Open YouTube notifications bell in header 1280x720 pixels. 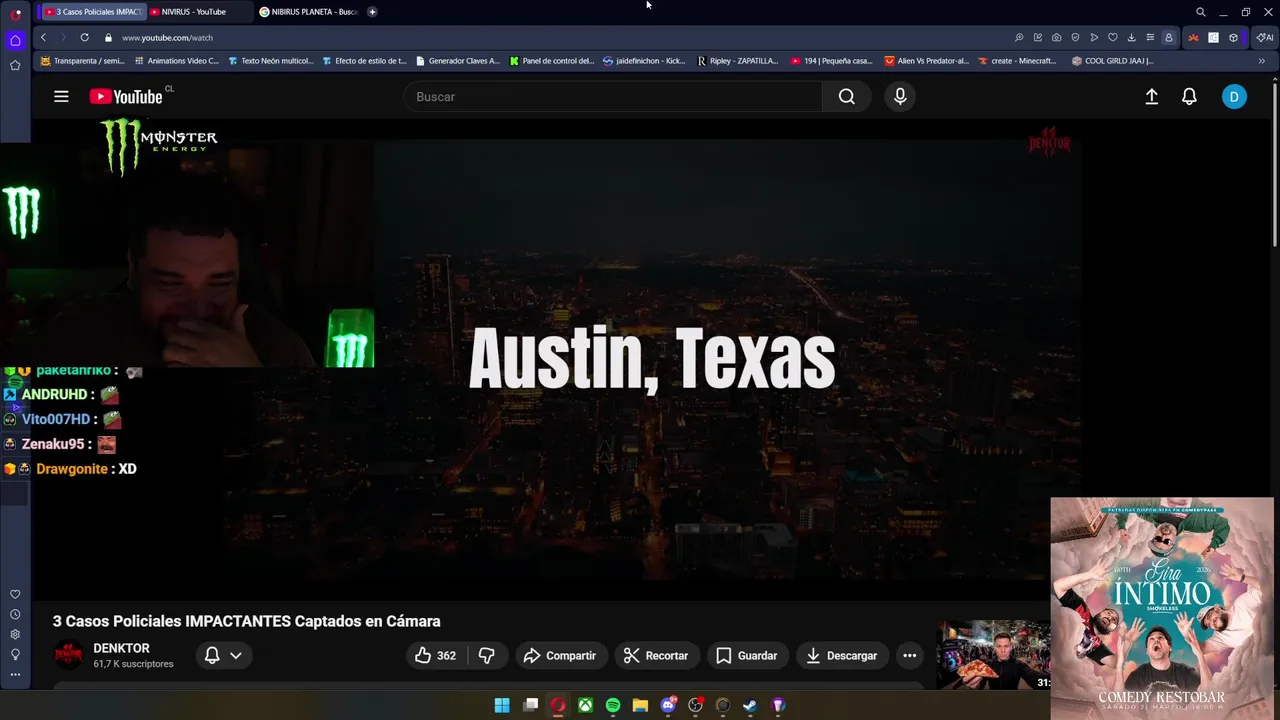1189,97
